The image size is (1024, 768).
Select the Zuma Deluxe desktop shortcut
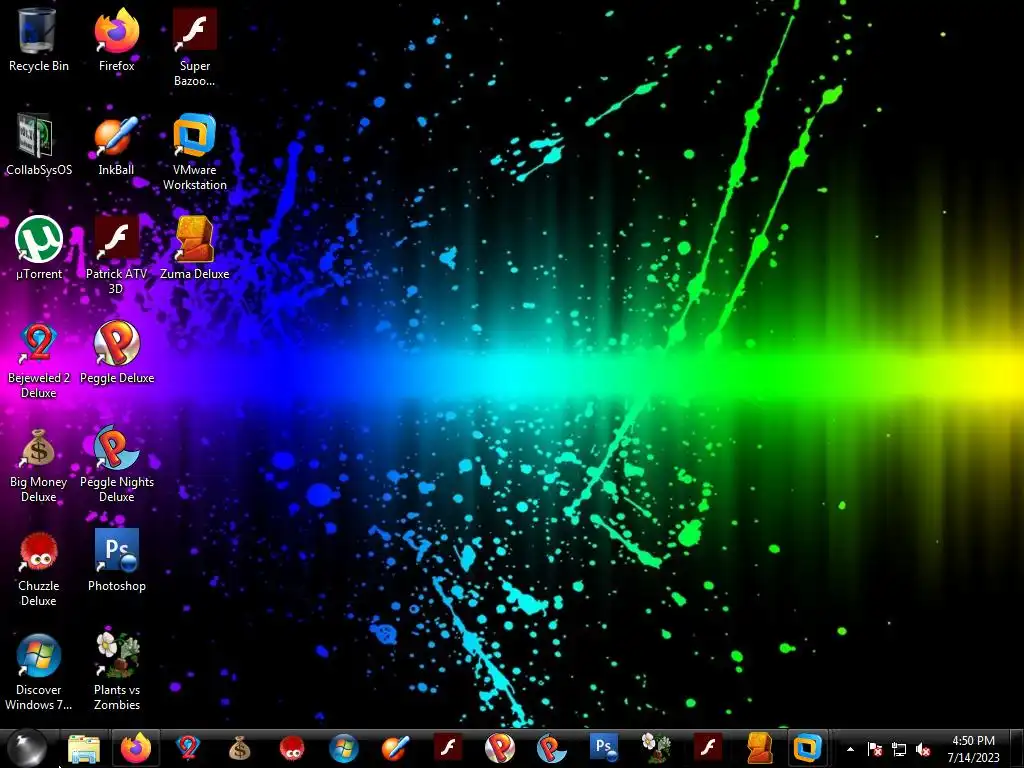pos(195,248)
